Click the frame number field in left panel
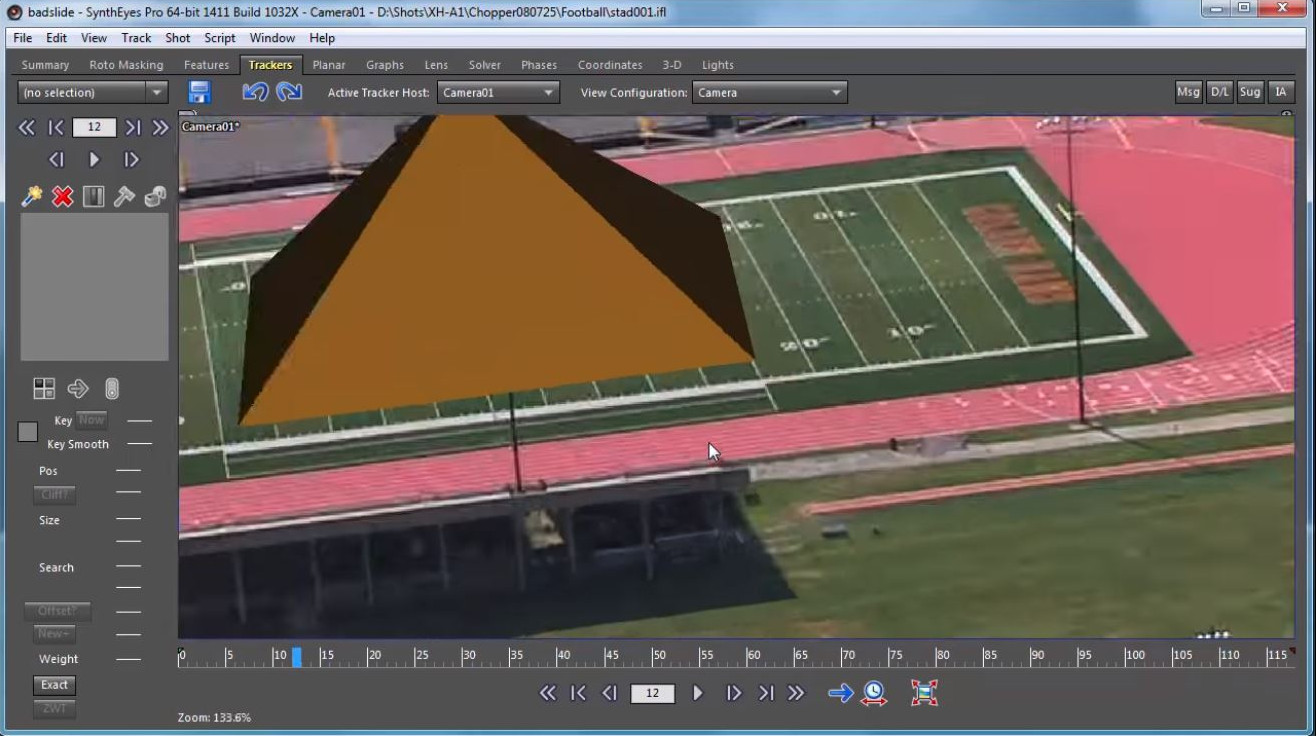 coord(94,127)
